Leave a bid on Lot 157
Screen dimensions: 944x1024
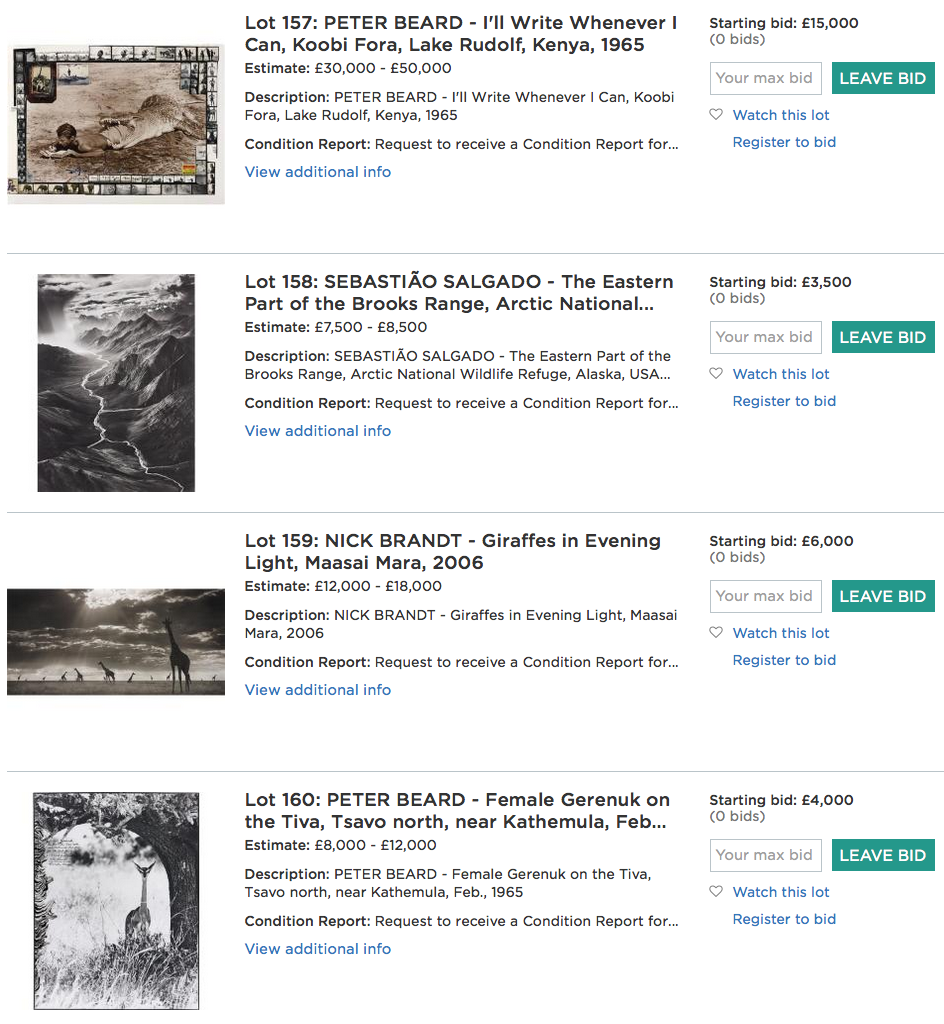(883, 78)
